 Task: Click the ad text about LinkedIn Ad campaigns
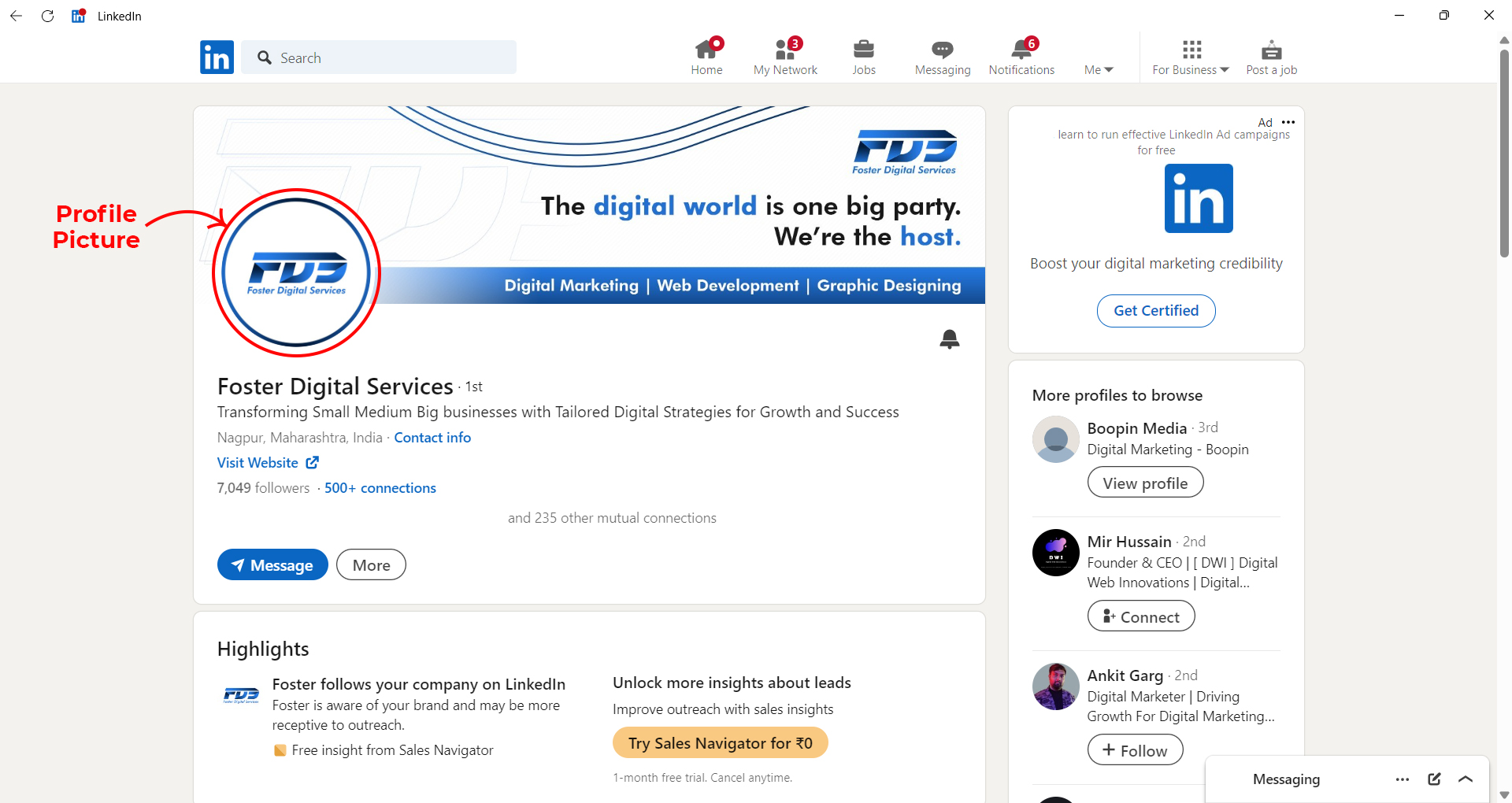pyautogui.click(x=1173, y=142)
